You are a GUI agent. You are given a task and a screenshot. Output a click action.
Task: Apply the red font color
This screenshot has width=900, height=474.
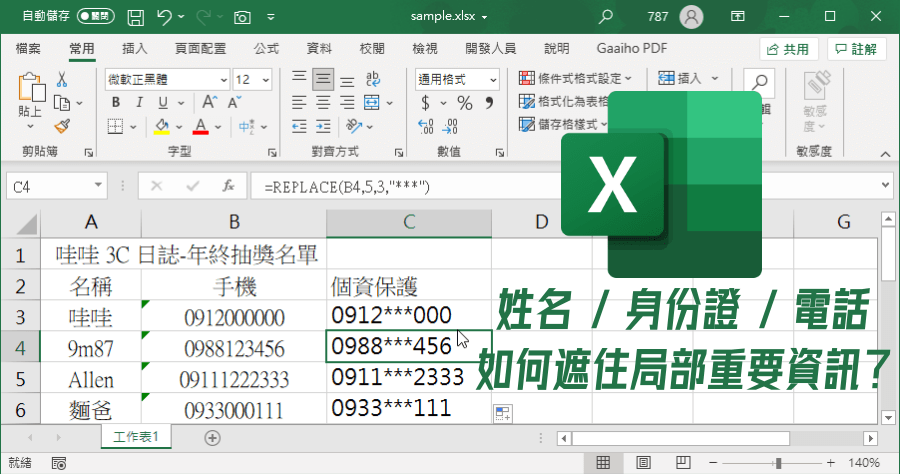[x=200, y=126]
